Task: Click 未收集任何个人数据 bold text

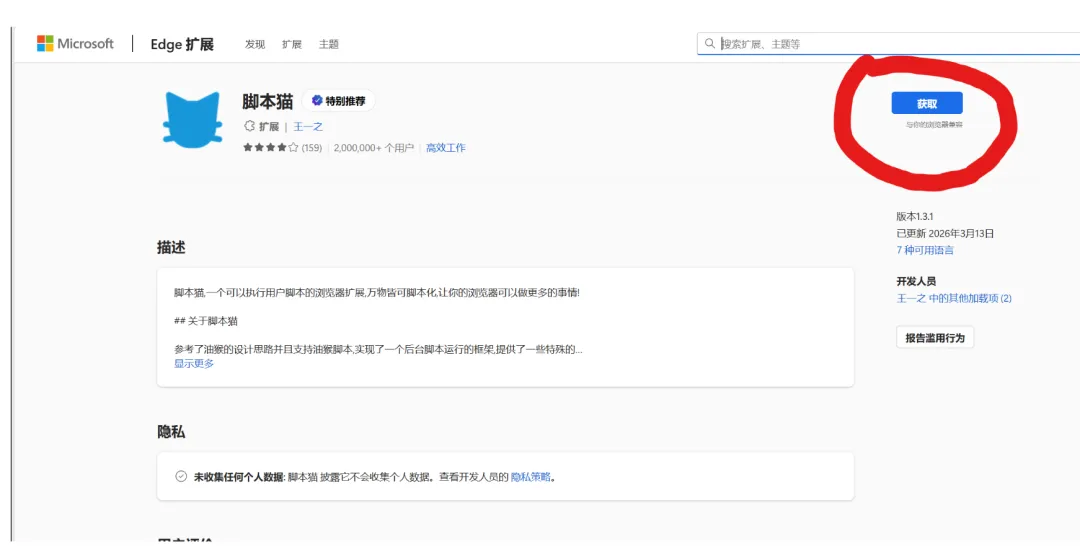Action: [x=238, y=477]
